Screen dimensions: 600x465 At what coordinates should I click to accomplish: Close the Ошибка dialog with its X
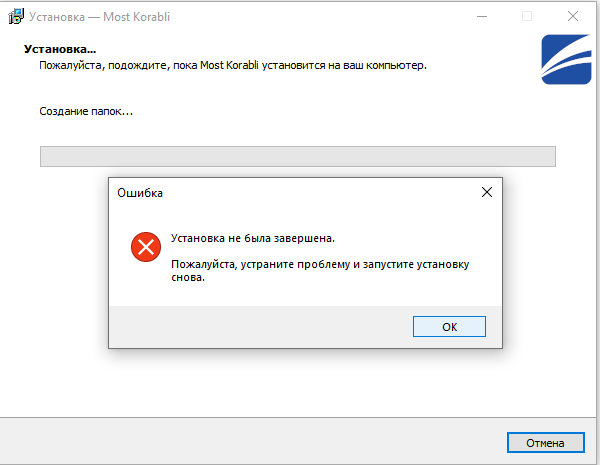click(x=486, y=192)
